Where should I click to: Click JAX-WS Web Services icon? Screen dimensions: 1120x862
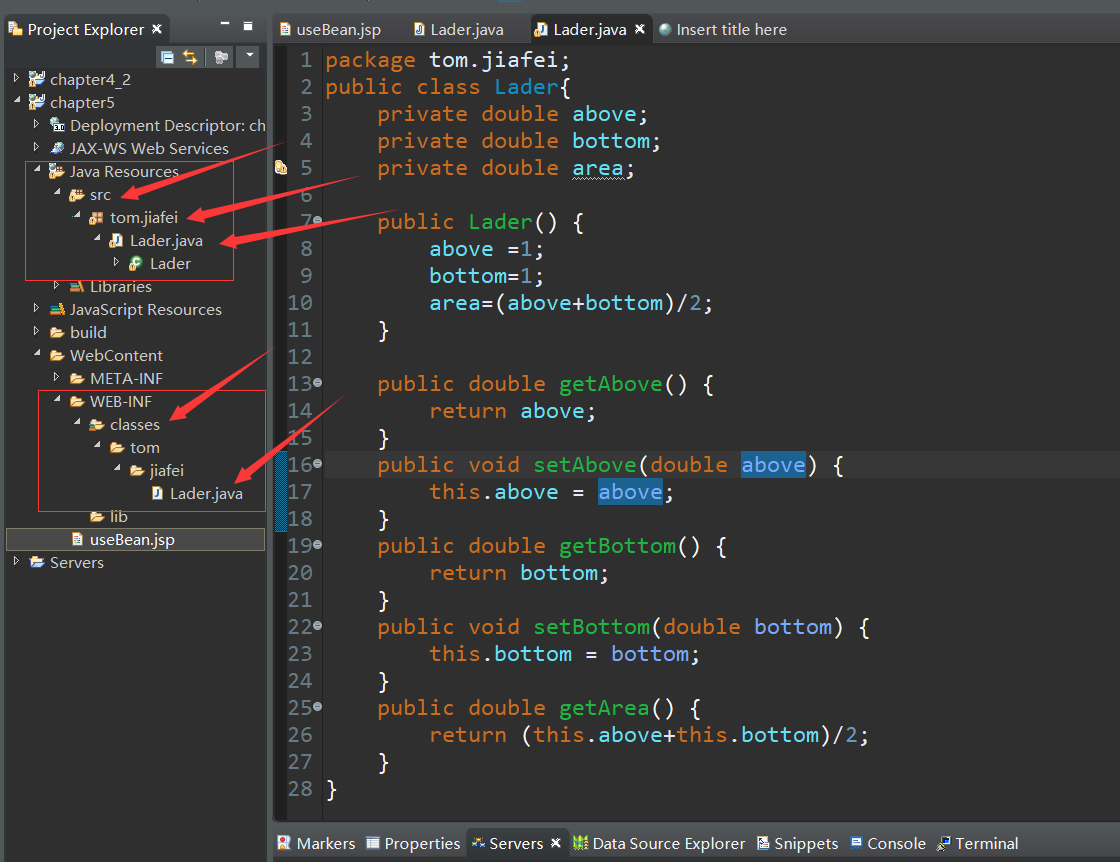57,148
